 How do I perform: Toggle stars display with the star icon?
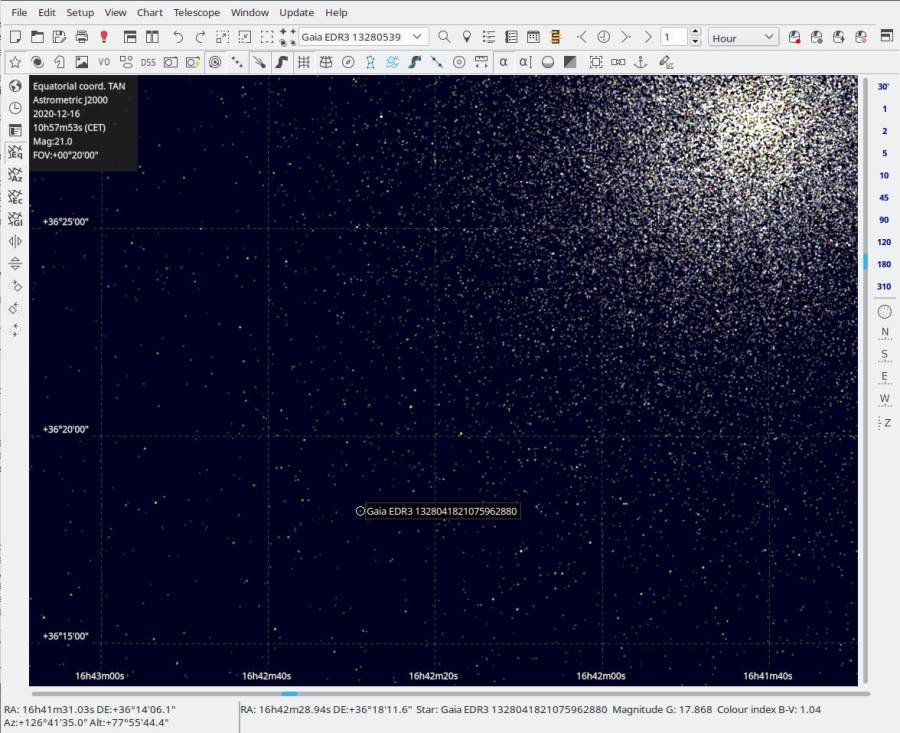tap(15, 62)
